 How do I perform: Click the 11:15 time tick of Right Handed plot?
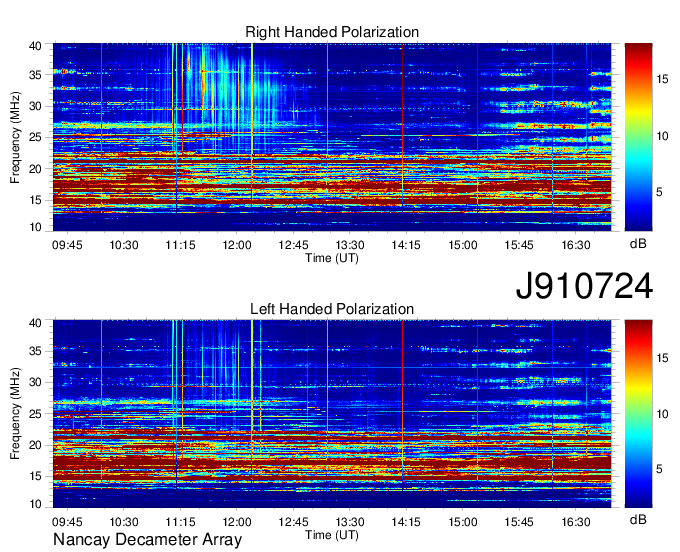coord(180,245)
